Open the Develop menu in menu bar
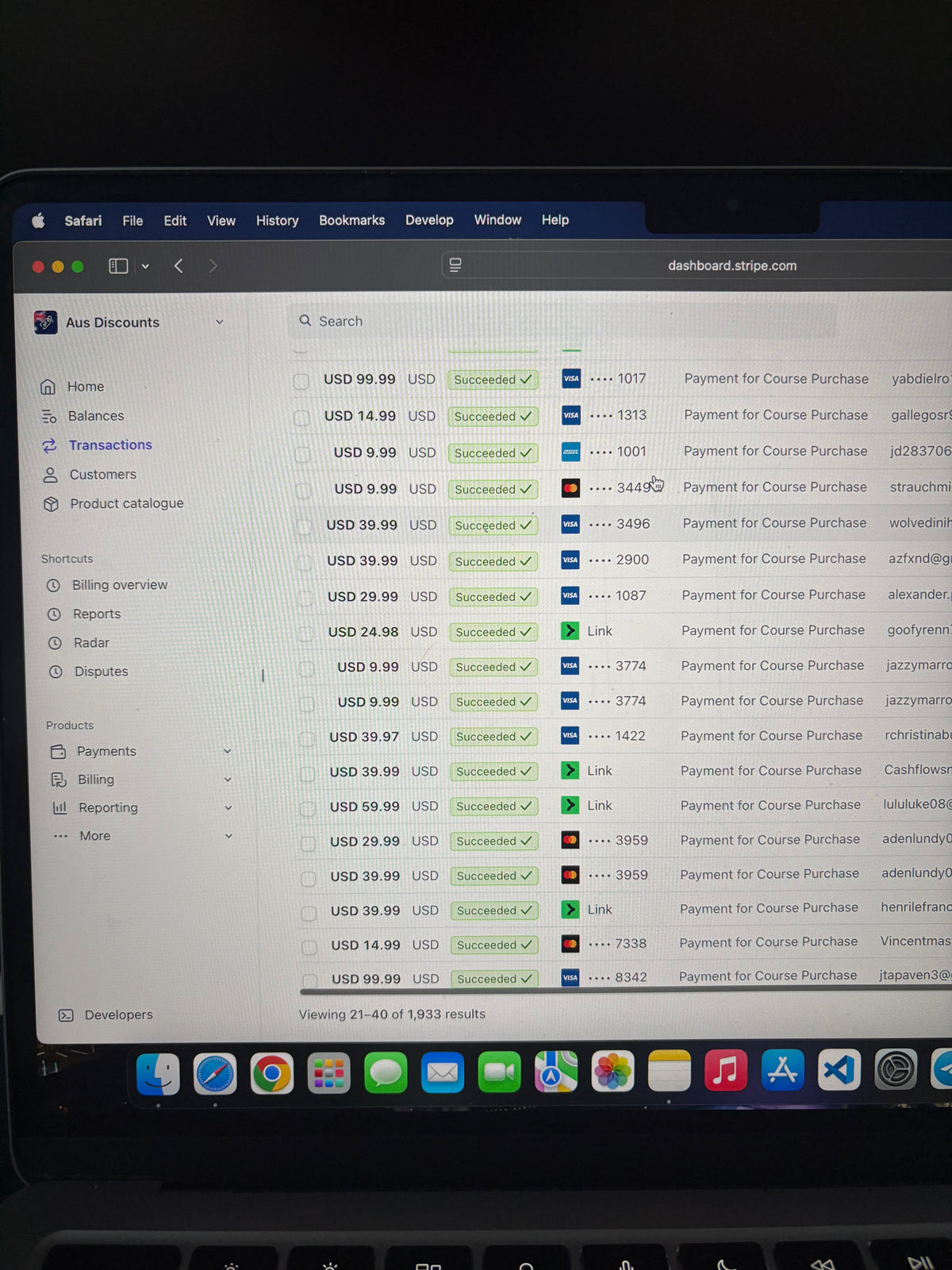The height and width of the screenshot is (1270, 952). 429,221
